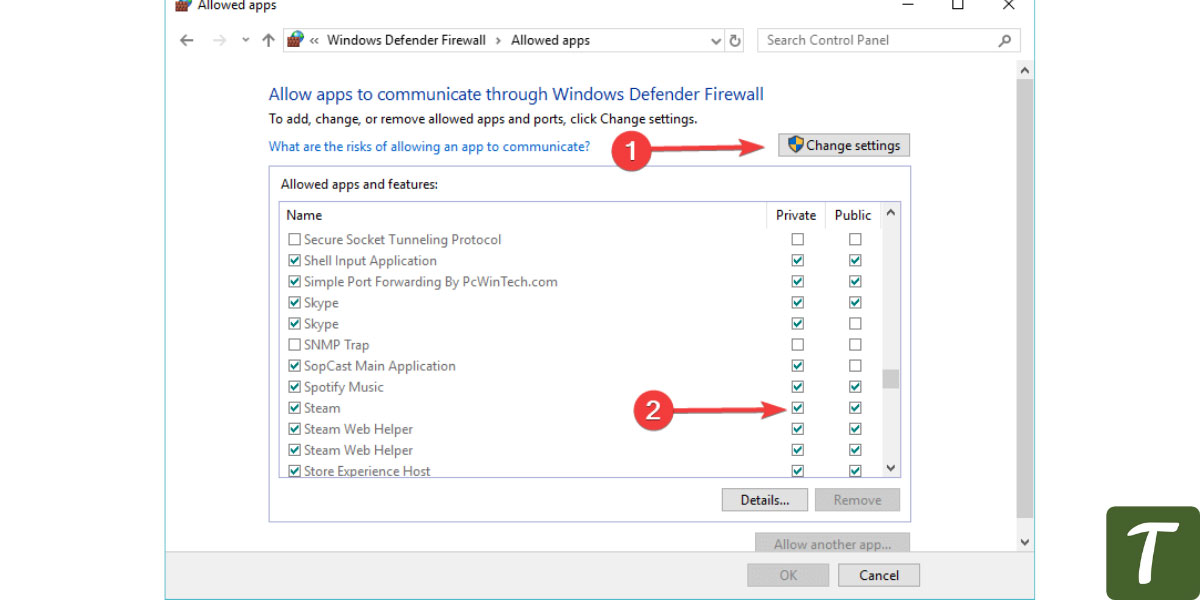Select the Store Experience Host entry text
The height and width of the screenshot is (600, 1200).
[367, 471]
